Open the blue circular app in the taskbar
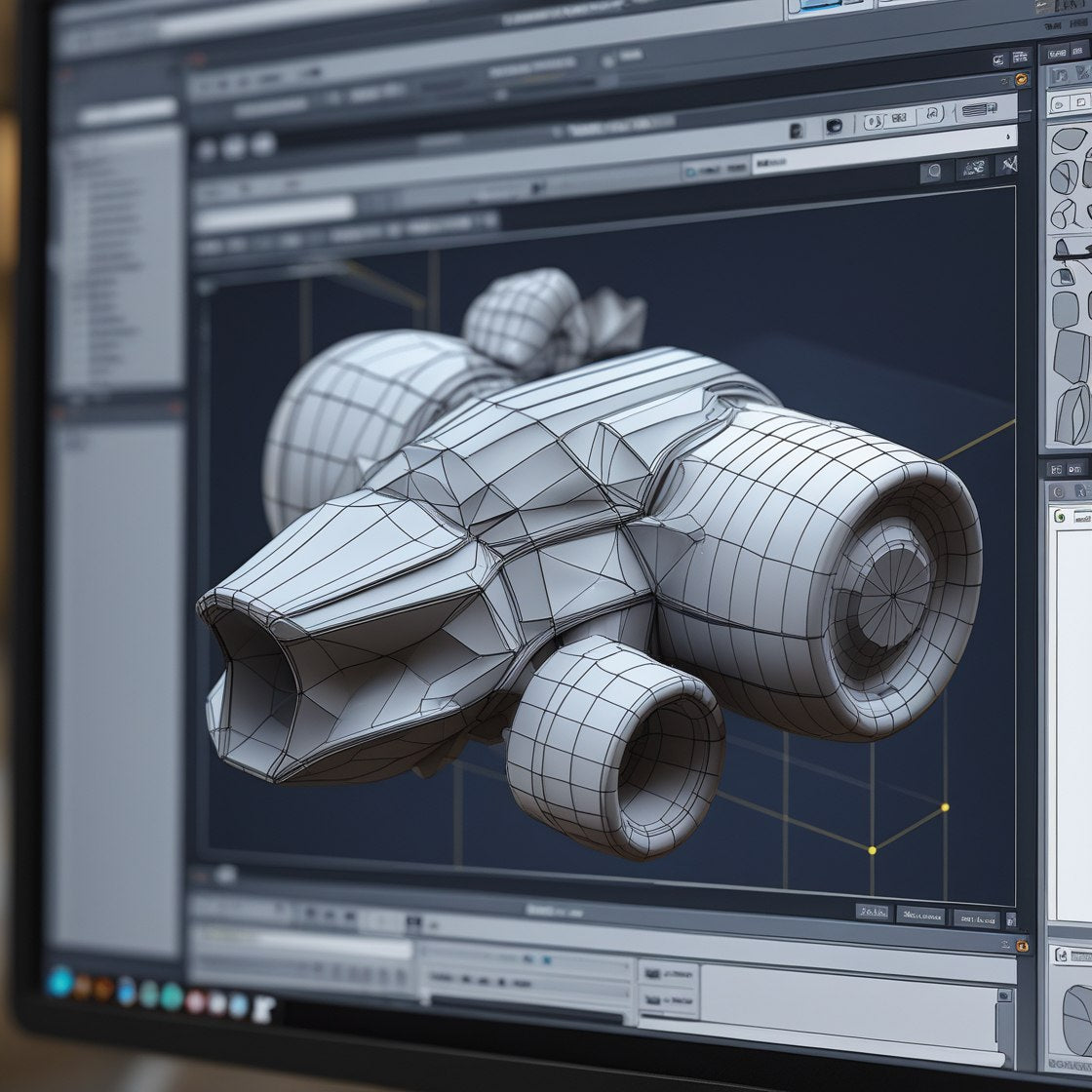 (x=60, y=982)
